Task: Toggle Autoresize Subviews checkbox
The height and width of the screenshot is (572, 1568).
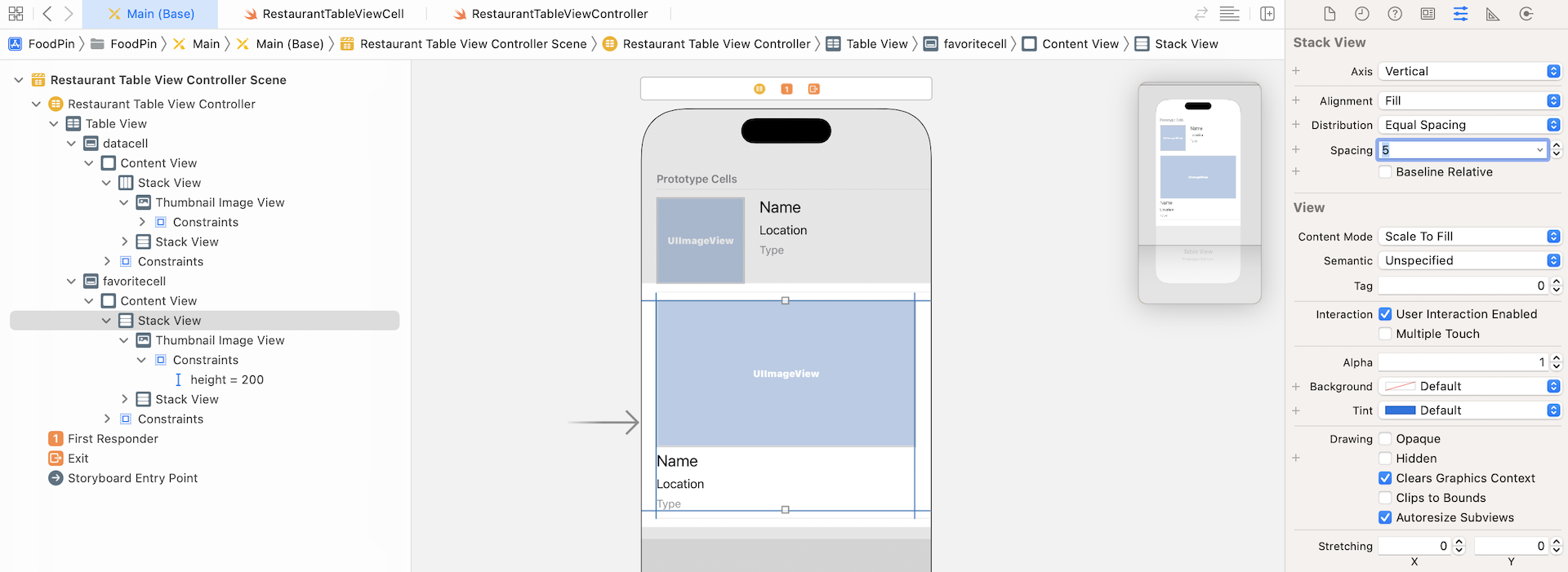Action: point(1385,517)
